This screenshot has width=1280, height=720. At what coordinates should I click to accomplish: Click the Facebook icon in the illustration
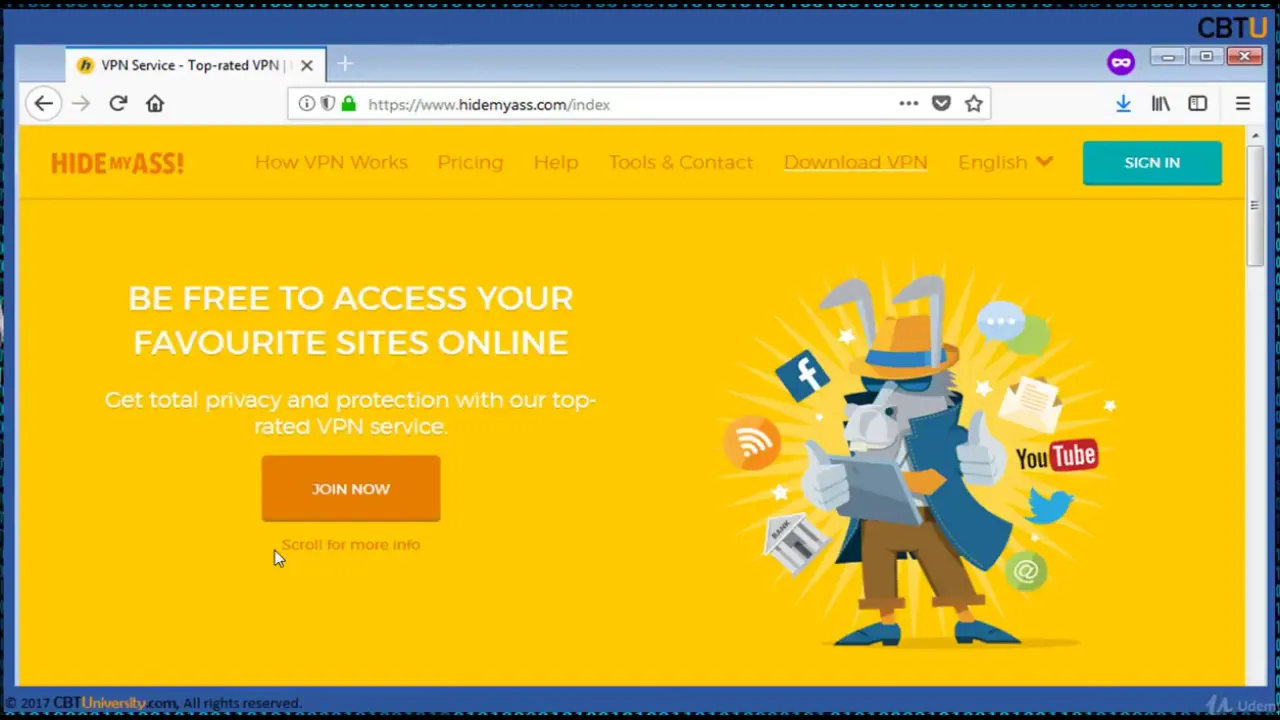(x=804, y=376)
